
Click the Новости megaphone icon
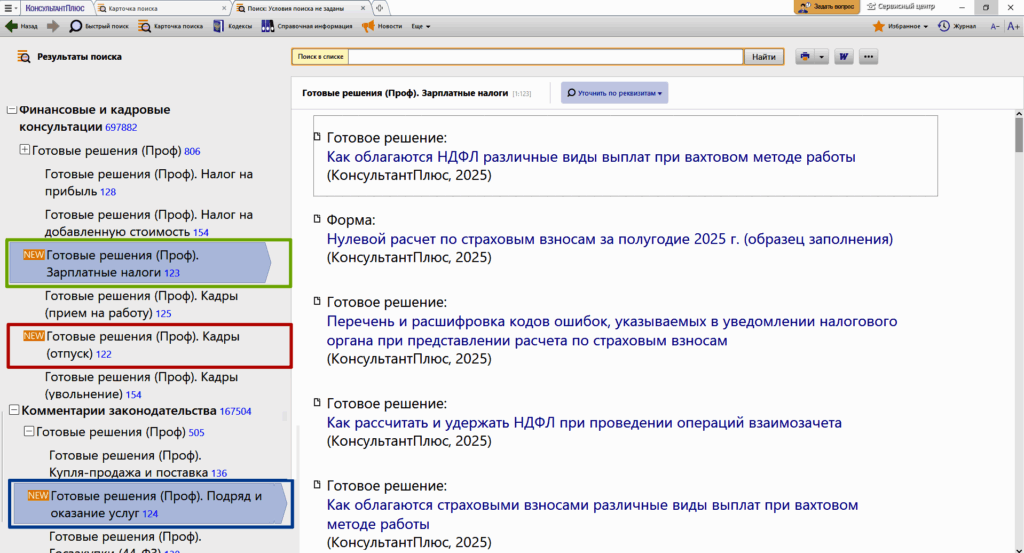[368, 26]
